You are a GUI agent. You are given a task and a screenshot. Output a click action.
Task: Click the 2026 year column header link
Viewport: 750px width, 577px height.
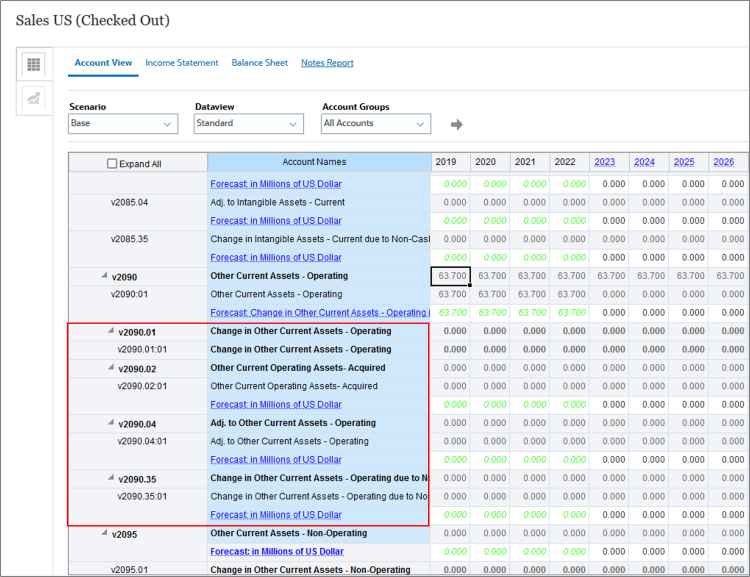[x=724, y=162]
